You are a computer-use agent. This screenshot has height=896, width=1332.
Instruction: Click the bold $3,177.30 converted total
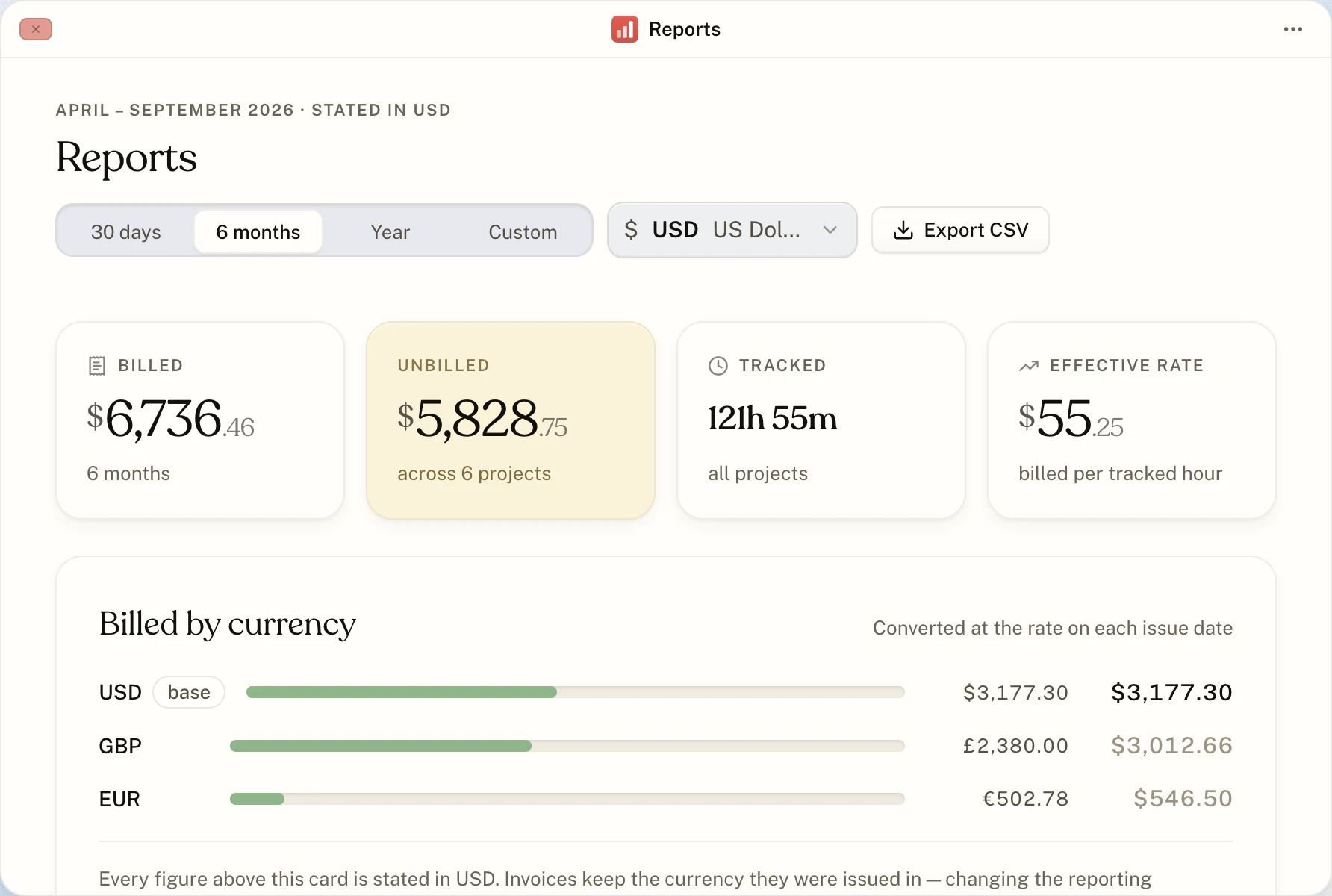(1171, 692)
